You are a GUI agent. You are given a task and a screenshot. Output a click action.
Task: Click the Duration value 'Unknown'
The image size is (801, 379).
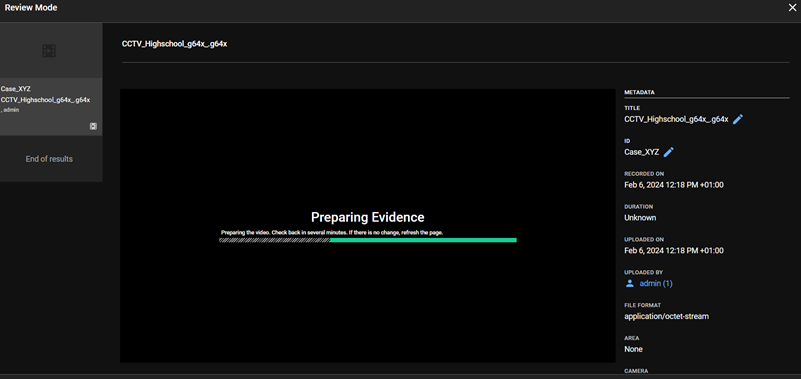tap(640, 218)
